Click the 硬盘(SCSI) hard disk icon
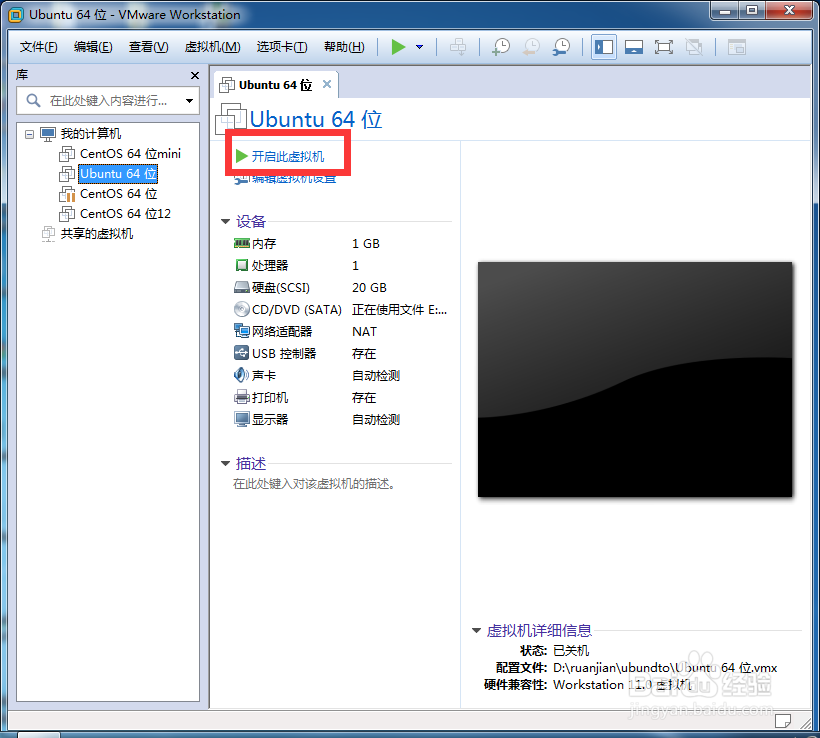This screenshot has height=738, width=820. (x=242, y=287)
